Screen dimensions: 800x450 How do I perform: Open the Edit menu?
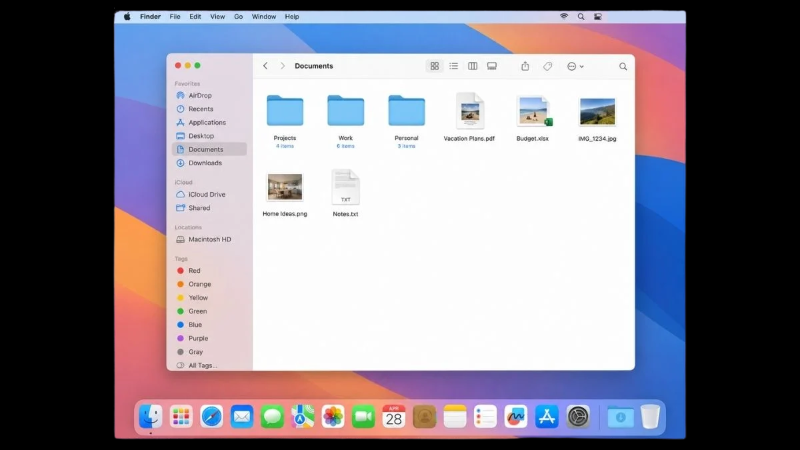pyautogui.click(x=195, y=17)
